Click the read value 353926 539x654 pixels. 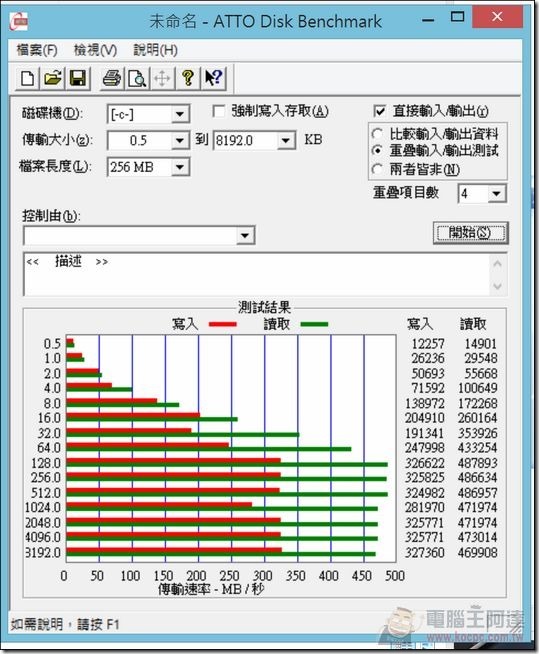tap(478, 433)
